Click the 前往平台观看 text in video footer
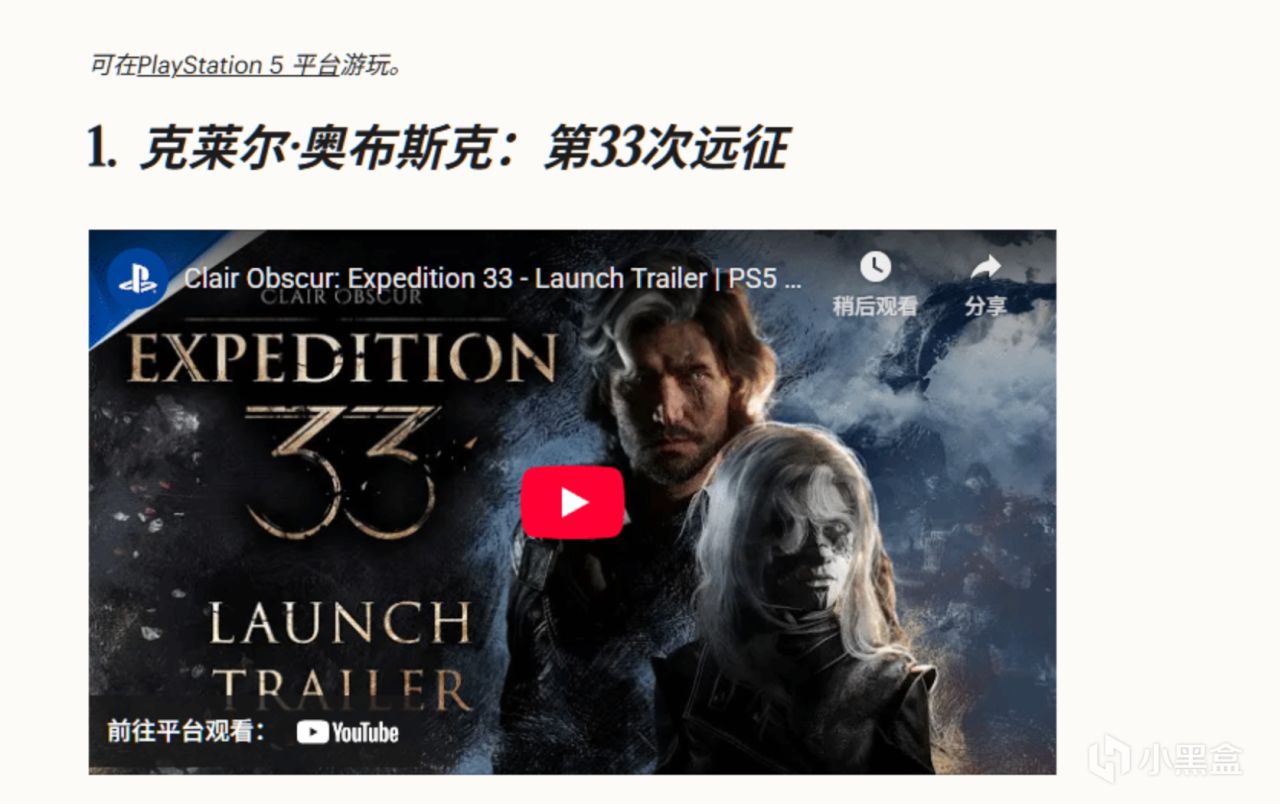Viewport: 1280px width, 804px height. point(187,732)
